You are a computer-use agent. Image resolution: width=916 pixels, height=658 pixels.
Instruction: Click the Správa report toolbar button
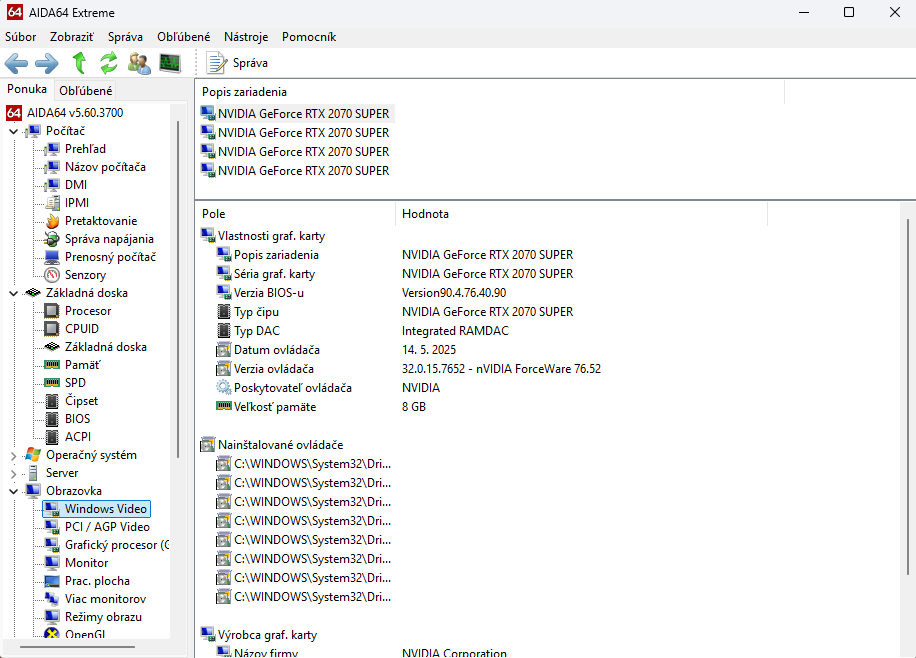237,63
